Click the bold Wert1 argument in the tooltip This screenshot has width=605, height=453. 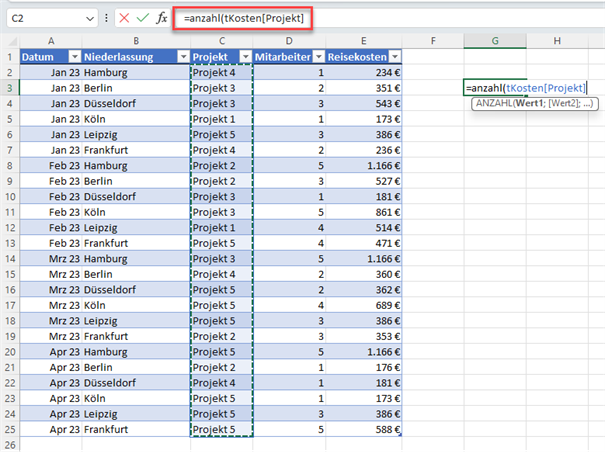[529, 104]
